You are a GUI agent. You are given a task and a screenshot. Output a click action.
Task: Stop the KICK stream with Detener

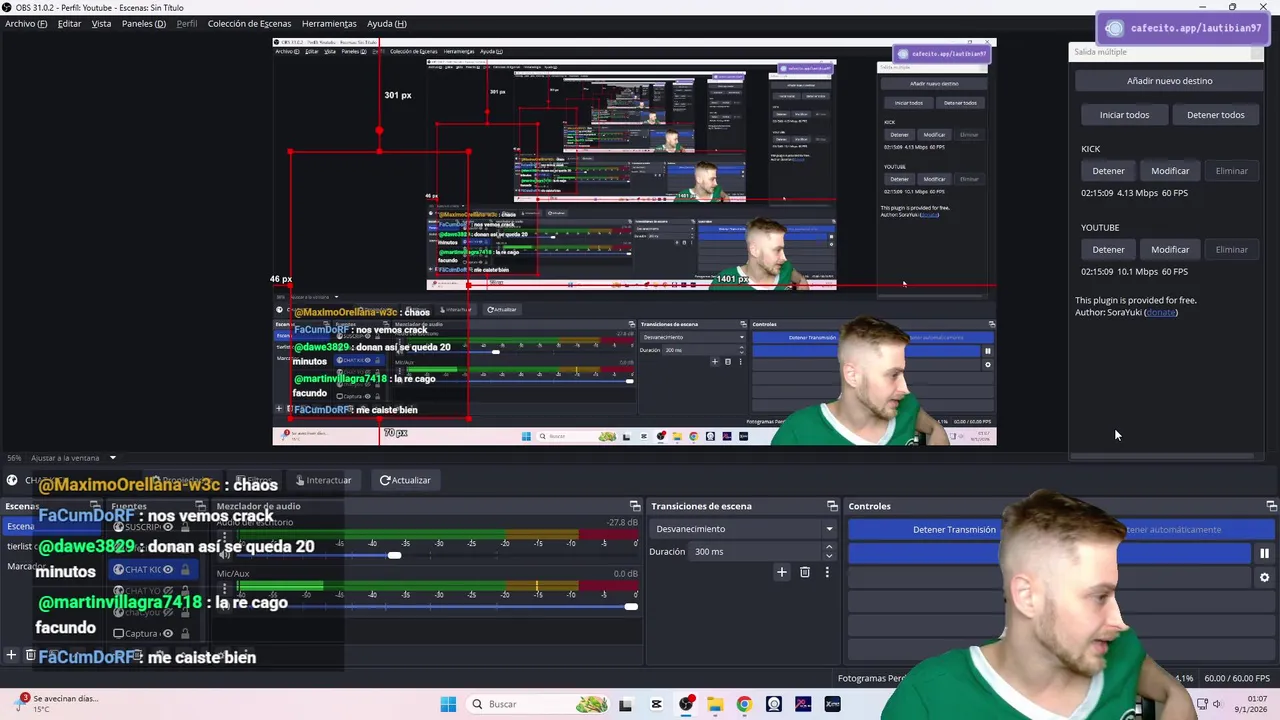click(1108, 171)
